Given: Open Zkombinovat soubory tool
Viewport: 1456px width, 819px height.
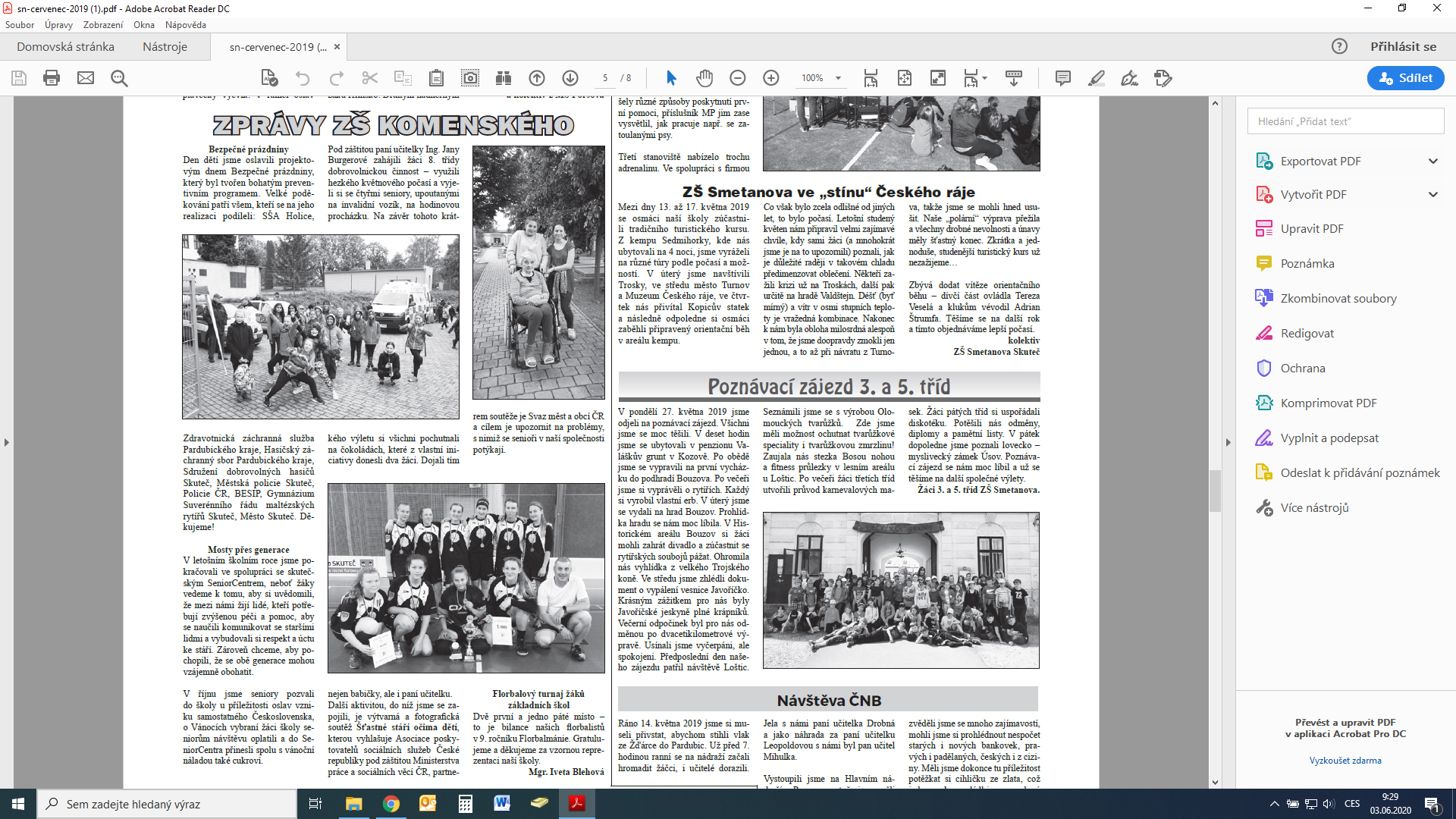Looking at the screenshot, I should [x=1326, y=298].
